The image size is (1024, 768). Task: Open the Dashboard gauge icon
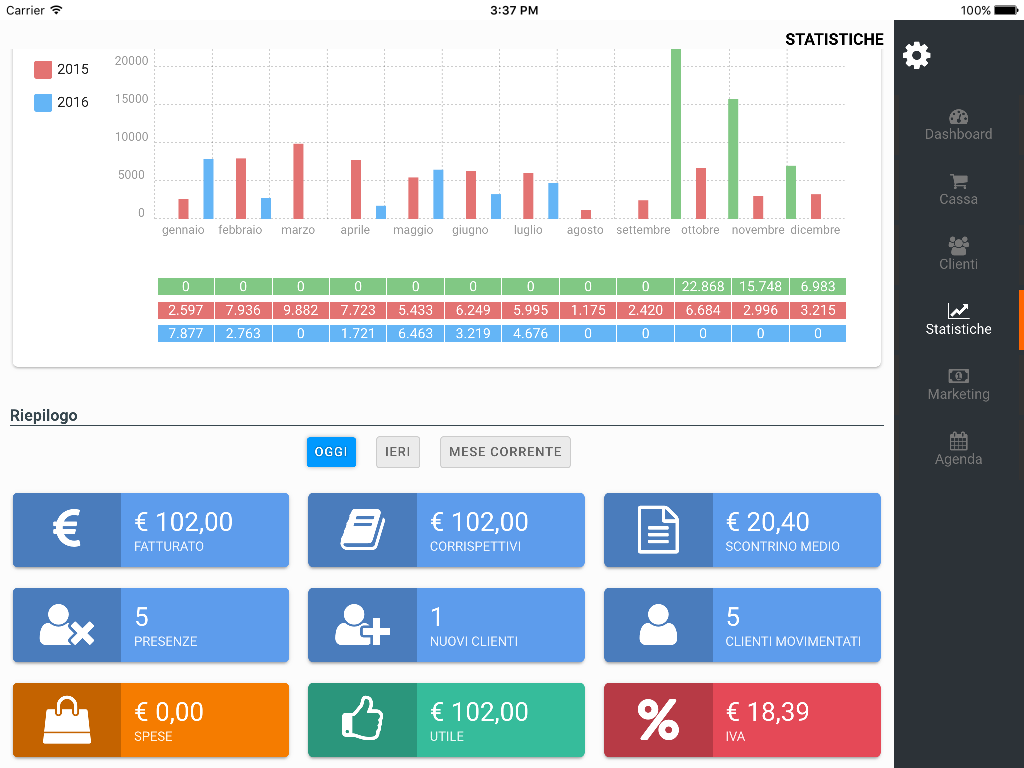click(x=958, y=117)
